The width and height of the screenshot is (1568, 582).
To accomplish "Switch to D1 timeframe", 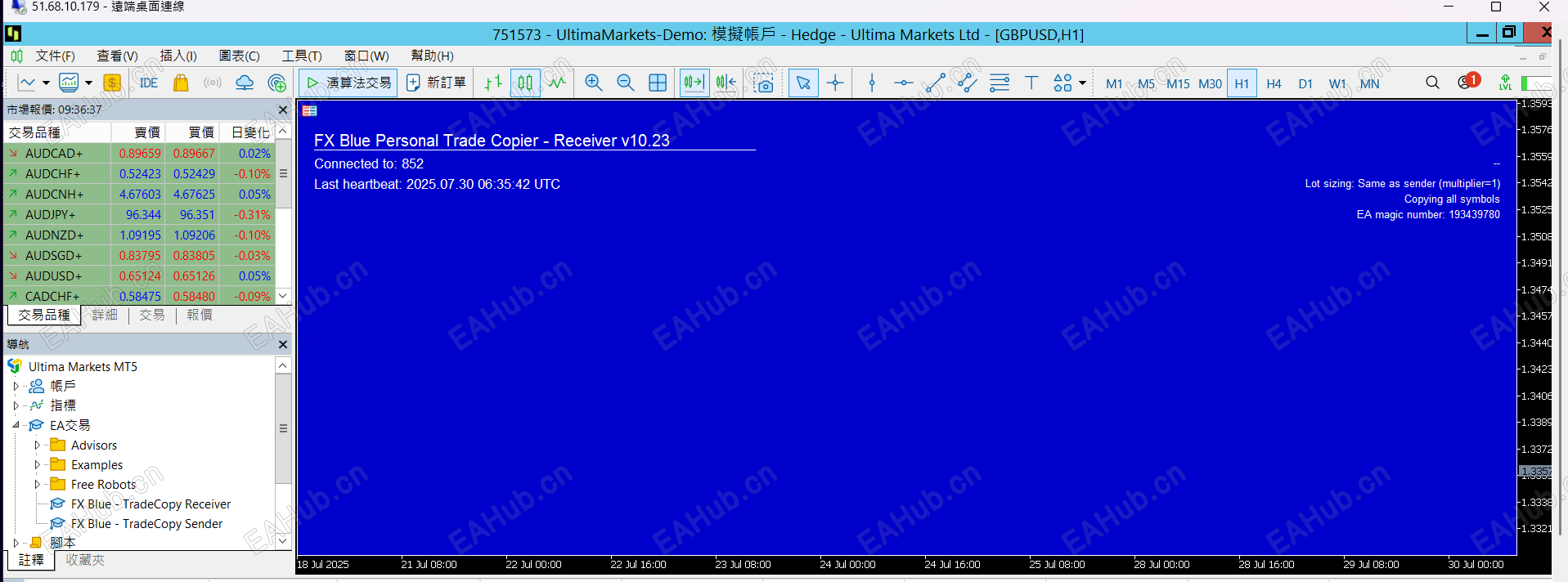I will [x=1305, y=83].
